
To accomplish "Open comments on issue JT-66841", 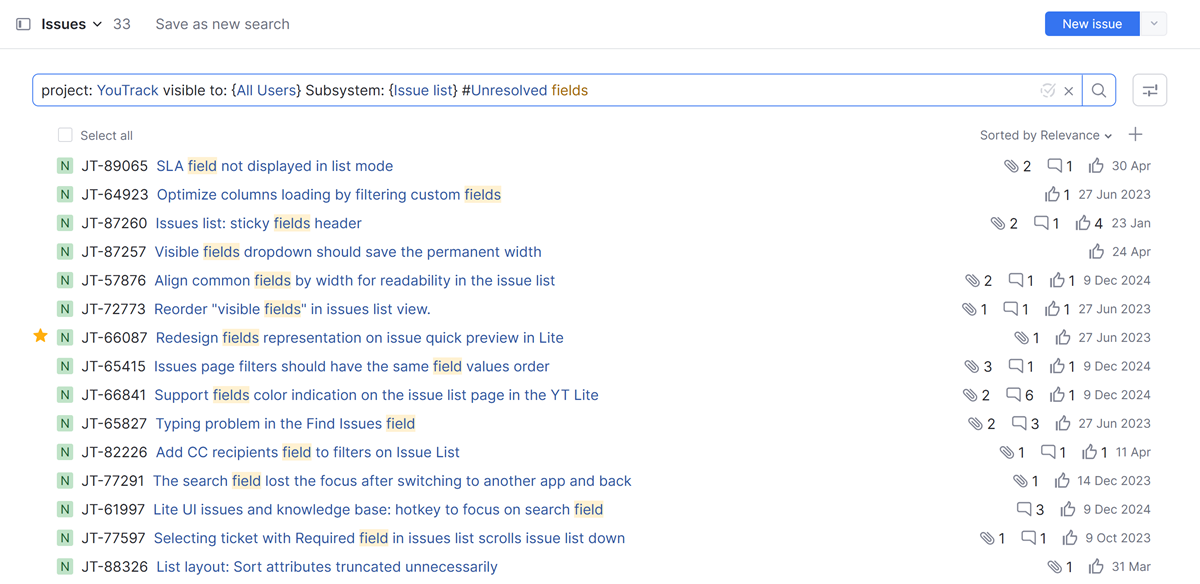I will (1015, 394).
